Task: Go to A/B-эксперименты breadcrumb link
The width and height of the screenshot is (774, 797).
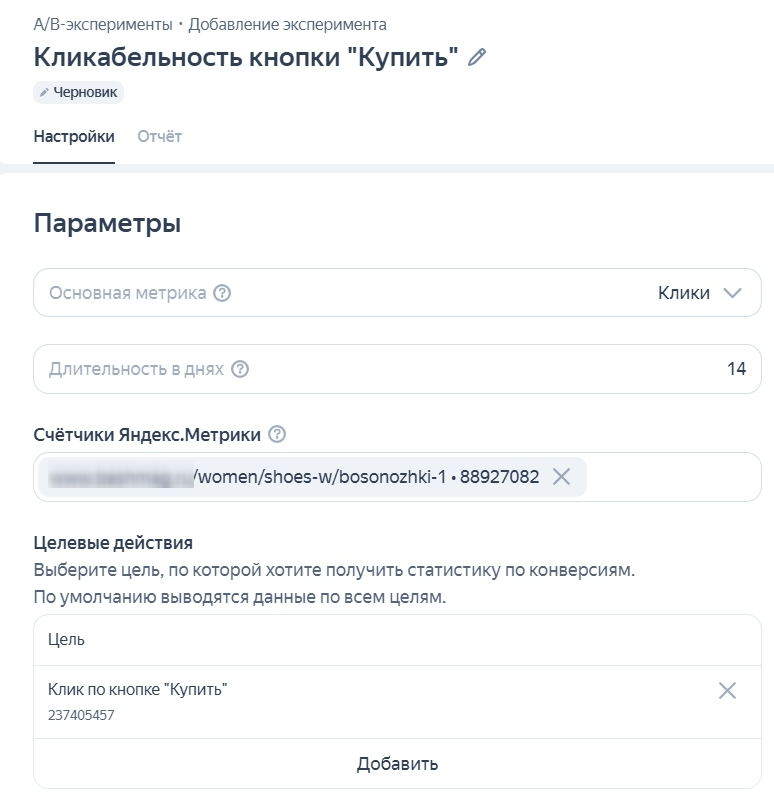Action: coord(102,24)
